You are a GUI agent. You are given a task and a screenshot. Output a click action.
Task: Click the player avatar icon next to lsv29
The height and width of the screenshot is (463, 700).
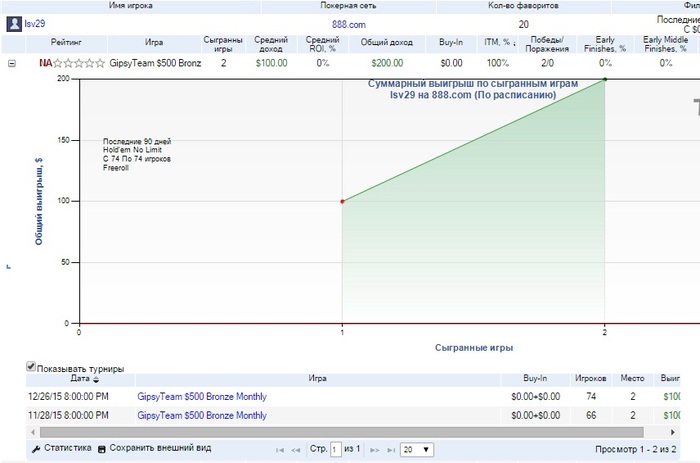[14, 24]
